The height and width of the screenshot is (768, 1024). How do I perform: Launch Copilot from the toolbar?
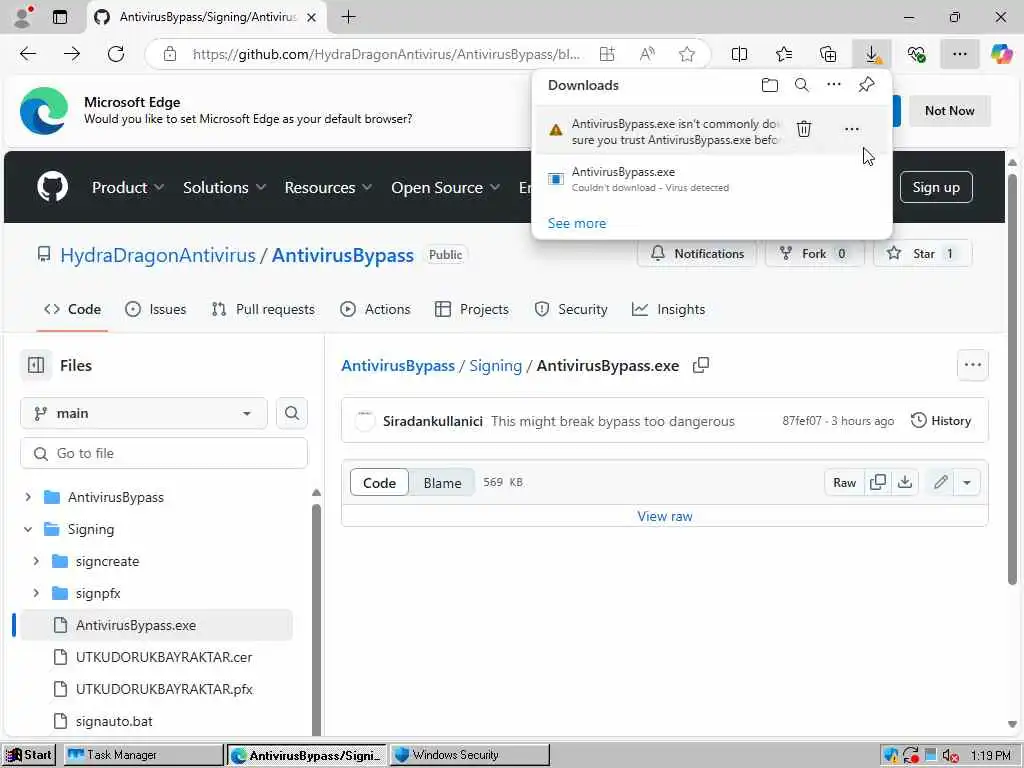coord(1001,54)
